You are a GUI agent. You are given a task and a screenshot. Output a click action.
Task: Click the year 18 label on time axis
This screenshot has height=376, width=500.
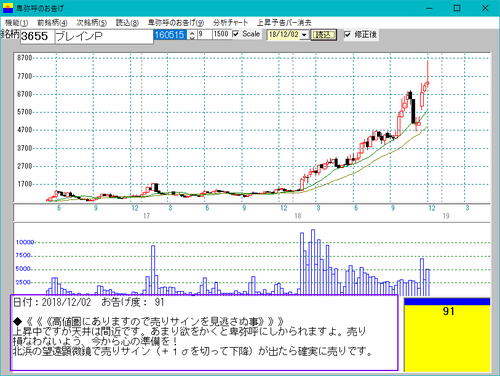tap(298, 216)
